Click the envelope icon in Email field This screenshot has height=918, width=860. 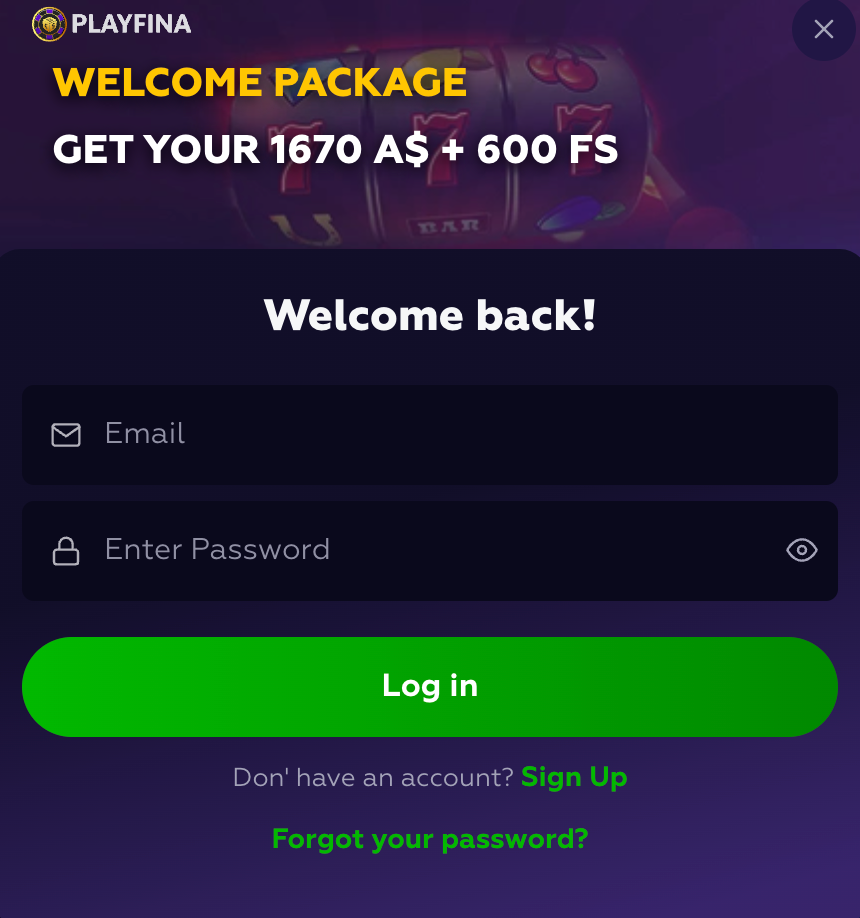(x=66, y=435)
